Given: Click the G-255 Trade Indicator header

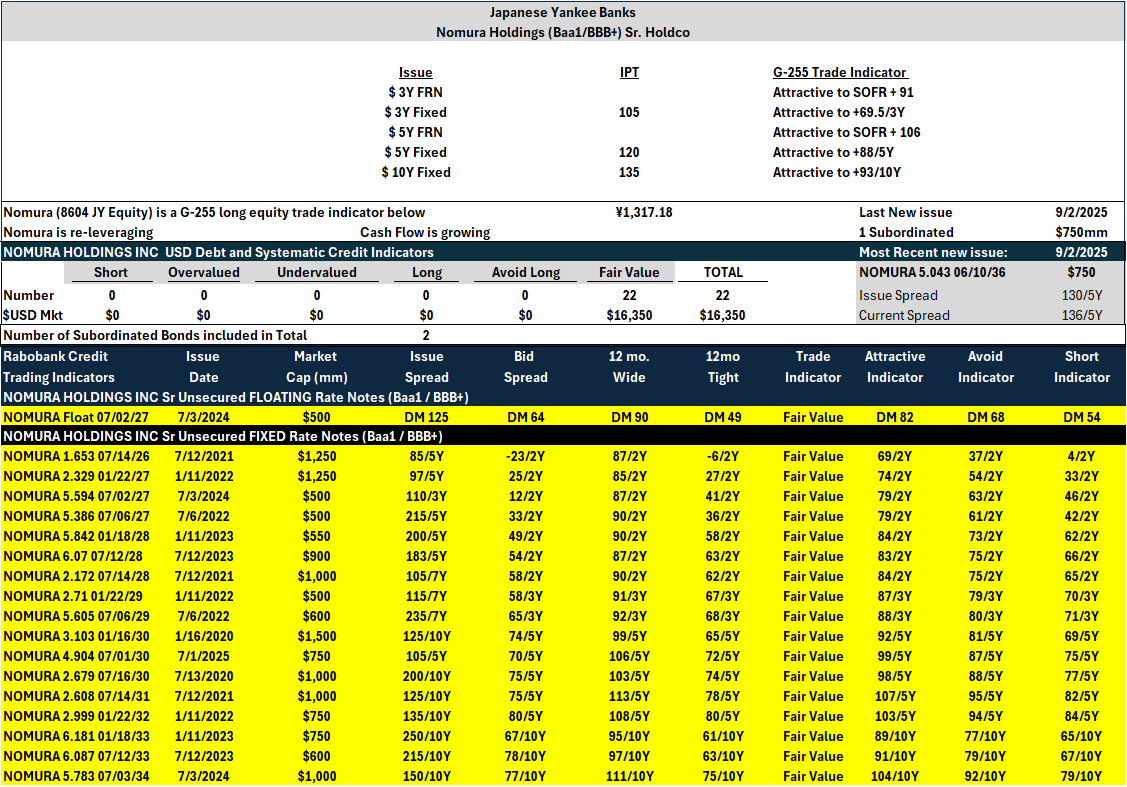Looking at the screenshot, I should (x=840, y=72).
